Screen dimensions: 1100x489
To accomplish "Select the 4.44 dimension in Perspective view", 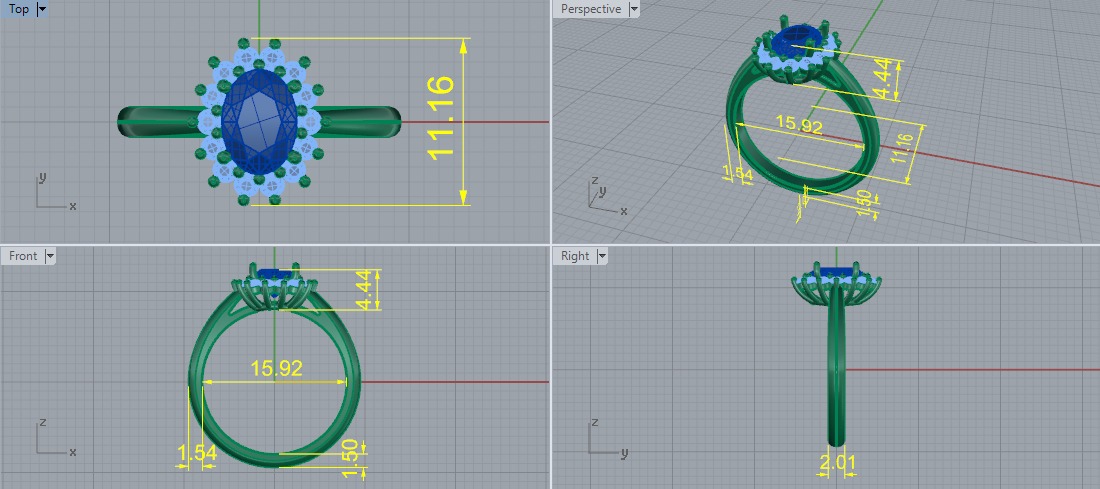I will tap(884, 77).
